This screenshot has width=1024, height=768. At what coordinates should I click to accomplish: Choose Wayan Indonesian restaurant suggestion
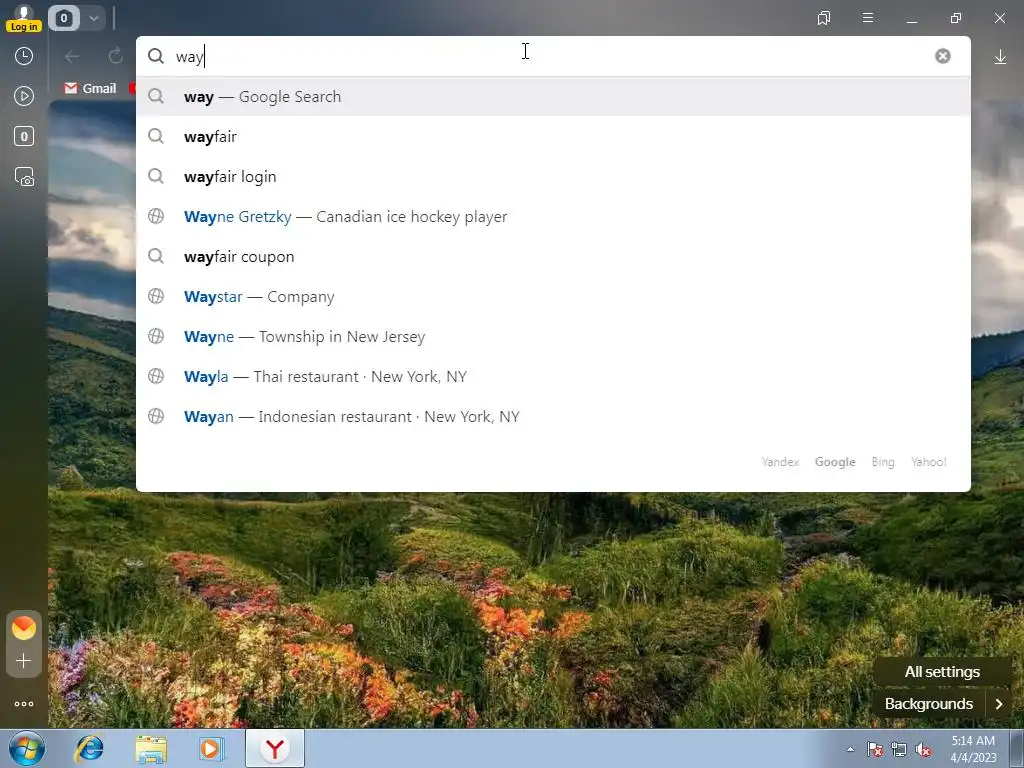pyautogui.click(x=553, y=417)
